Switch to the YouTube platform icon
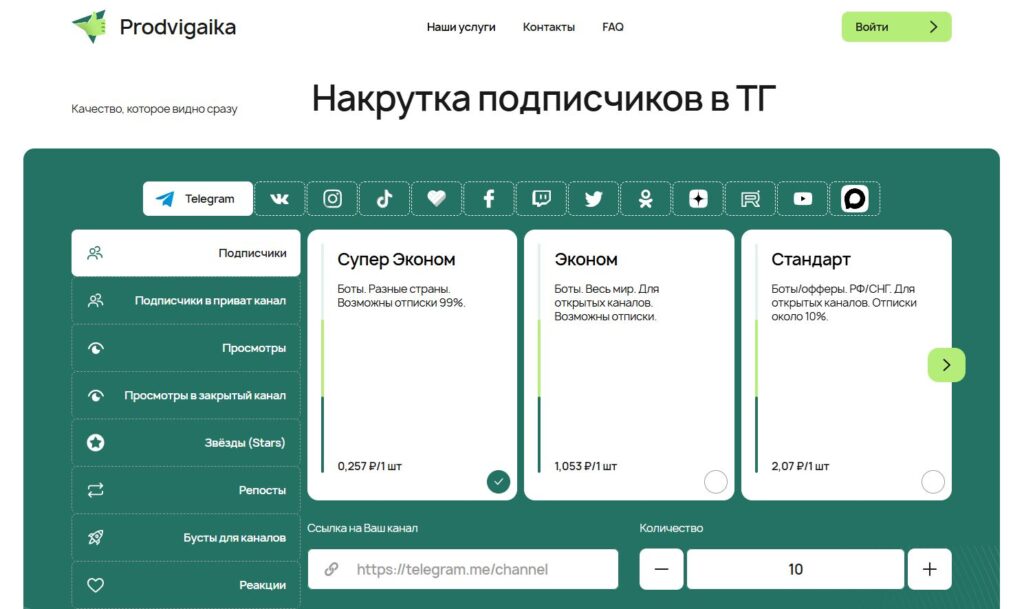This screenshot has width=1024, height=609. tap(803, 198)
